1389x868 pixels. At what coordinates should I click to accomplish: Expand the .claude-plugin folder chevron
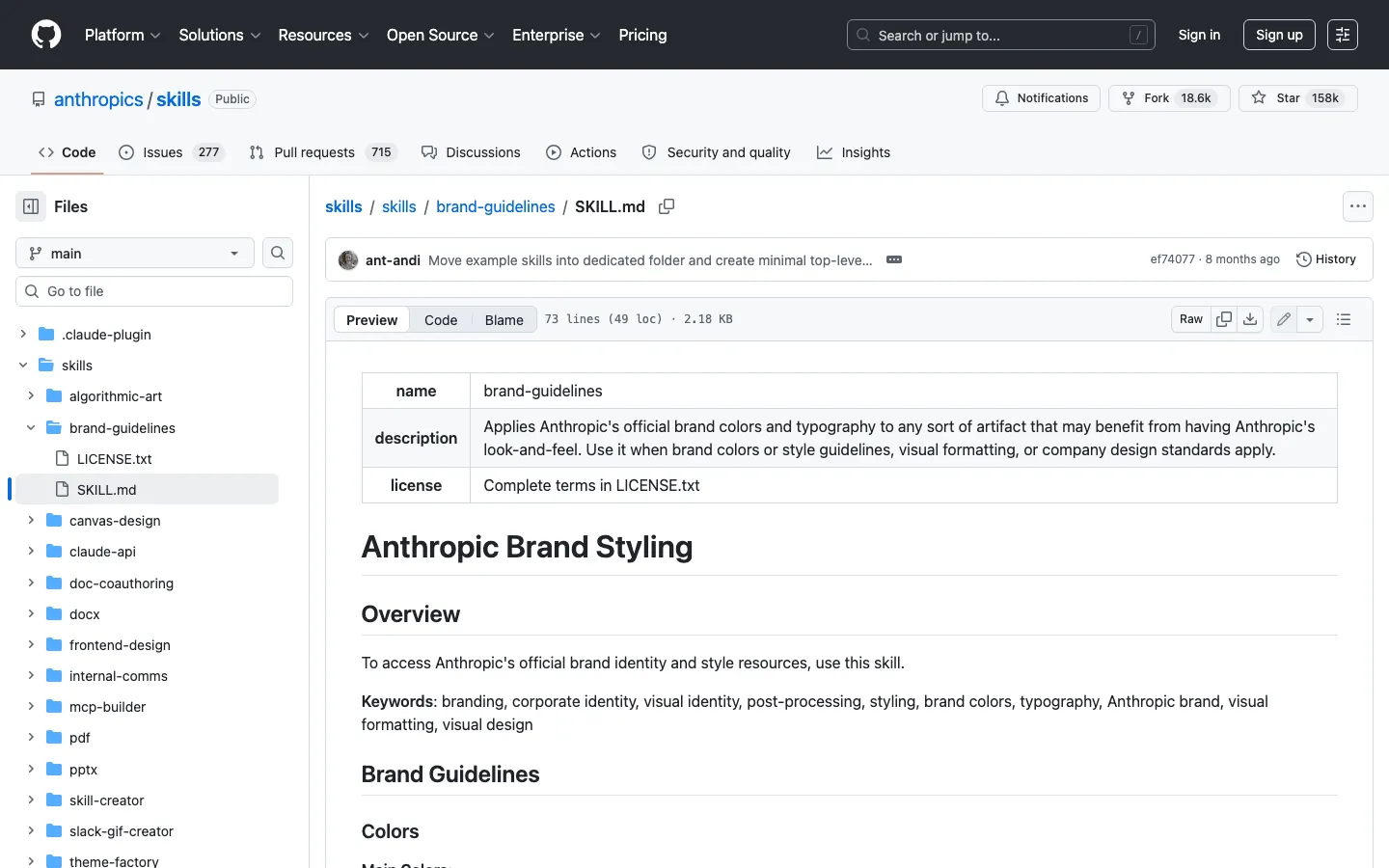(23, 334)
